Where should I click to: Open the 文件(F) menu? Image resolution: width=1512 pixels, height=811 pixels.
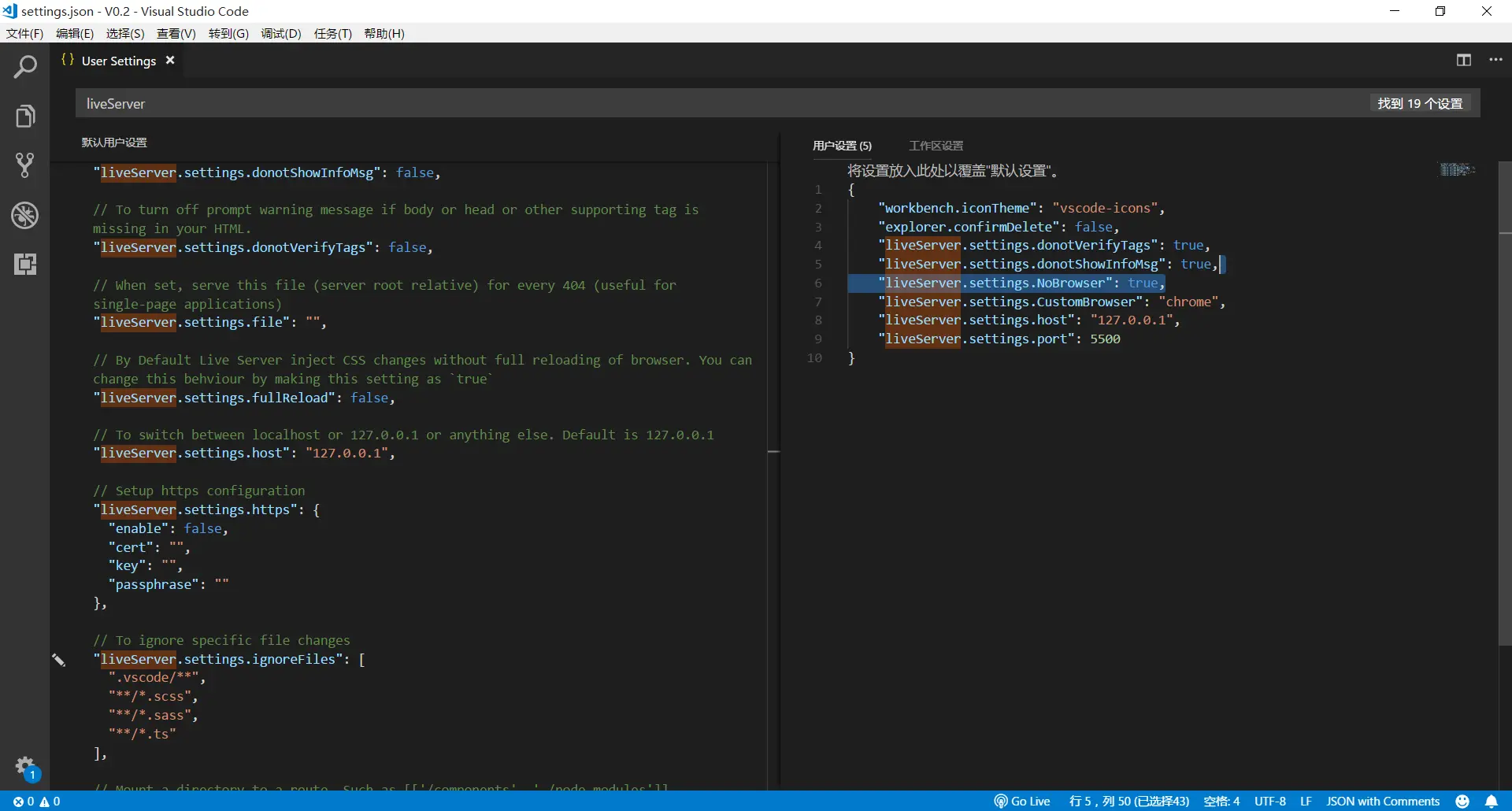coord(24,33)
